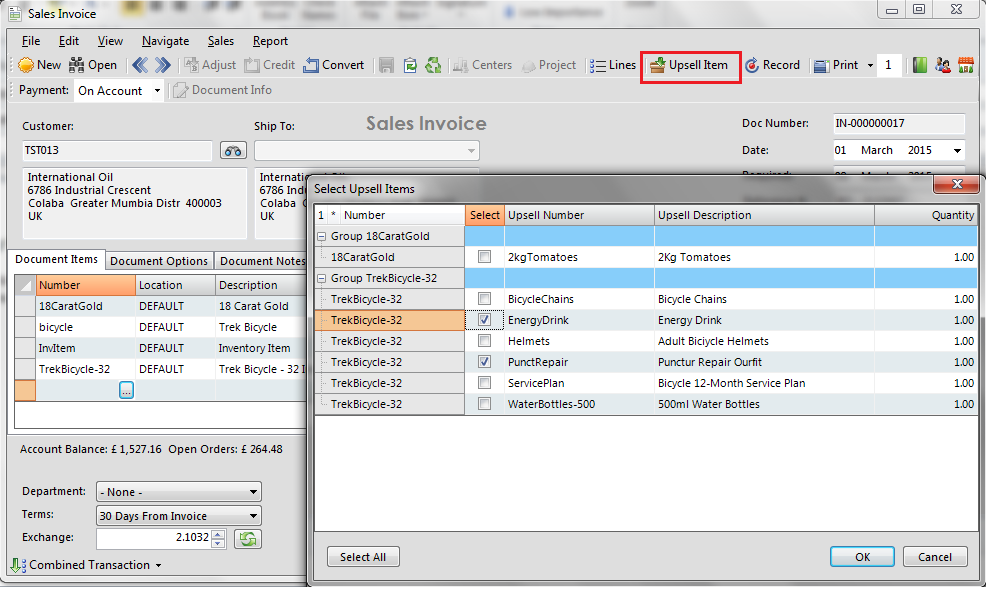Click OK in Select Upsell Items dialog
This screenshot has width=989, height=600.
[x=862, y=557]
